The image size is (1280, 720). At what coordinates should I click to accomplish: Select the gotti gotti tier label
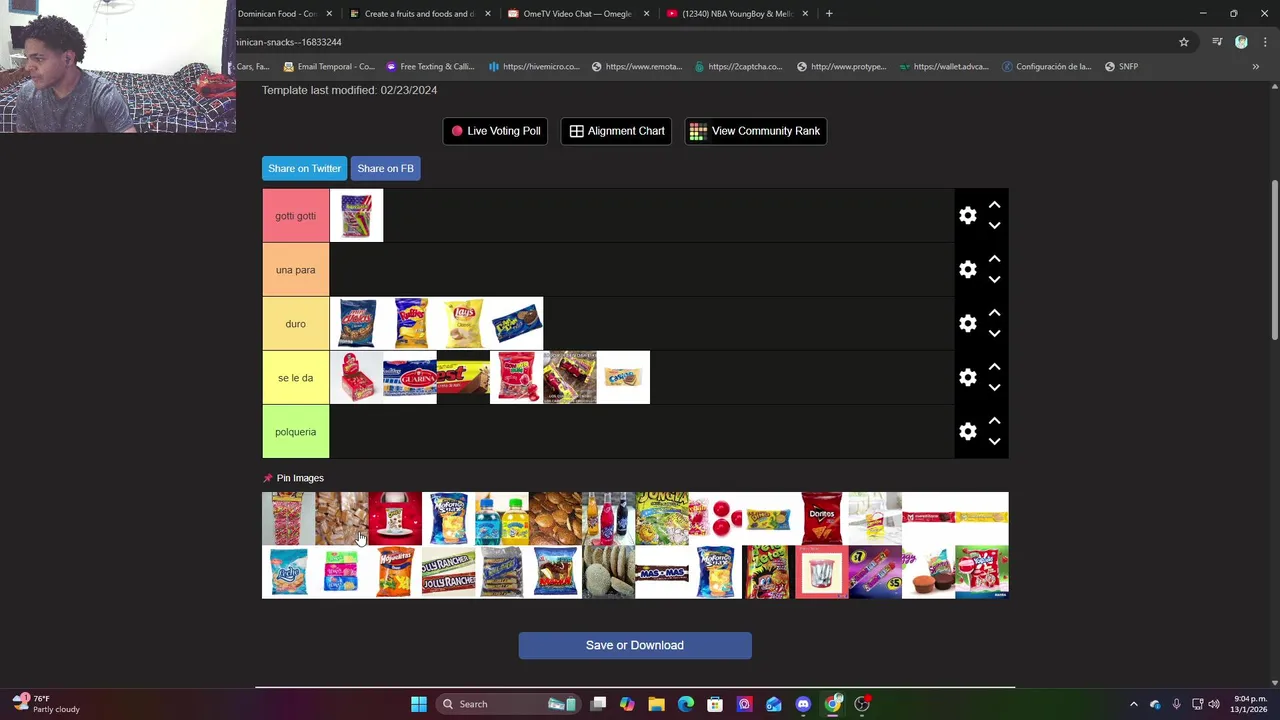point(295,216)
